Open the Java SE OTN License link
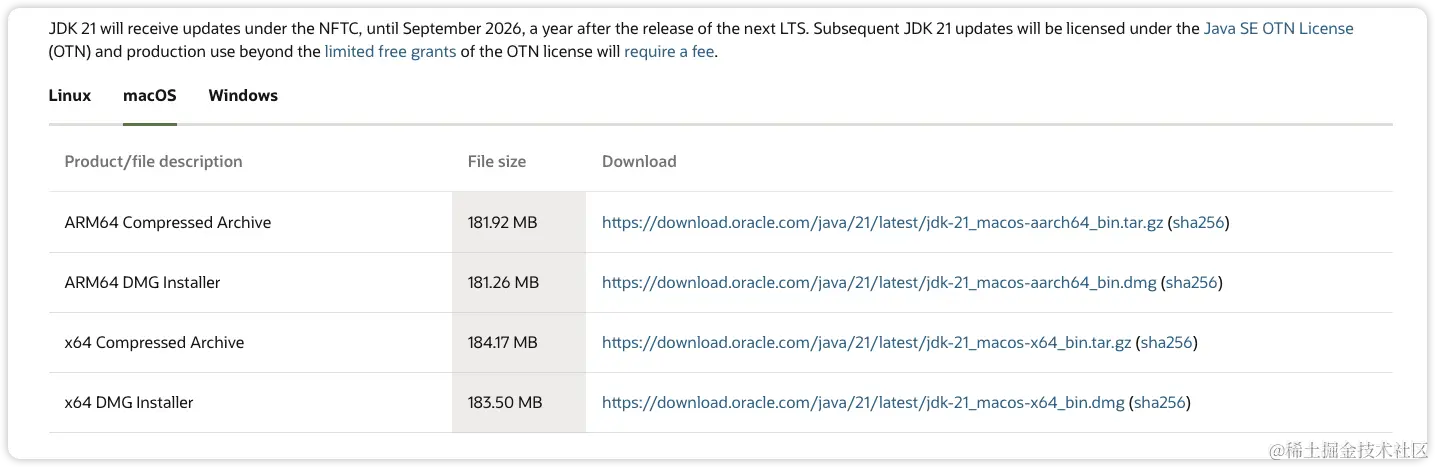Screen dimensions: 1435x467 coord(1278,29)
